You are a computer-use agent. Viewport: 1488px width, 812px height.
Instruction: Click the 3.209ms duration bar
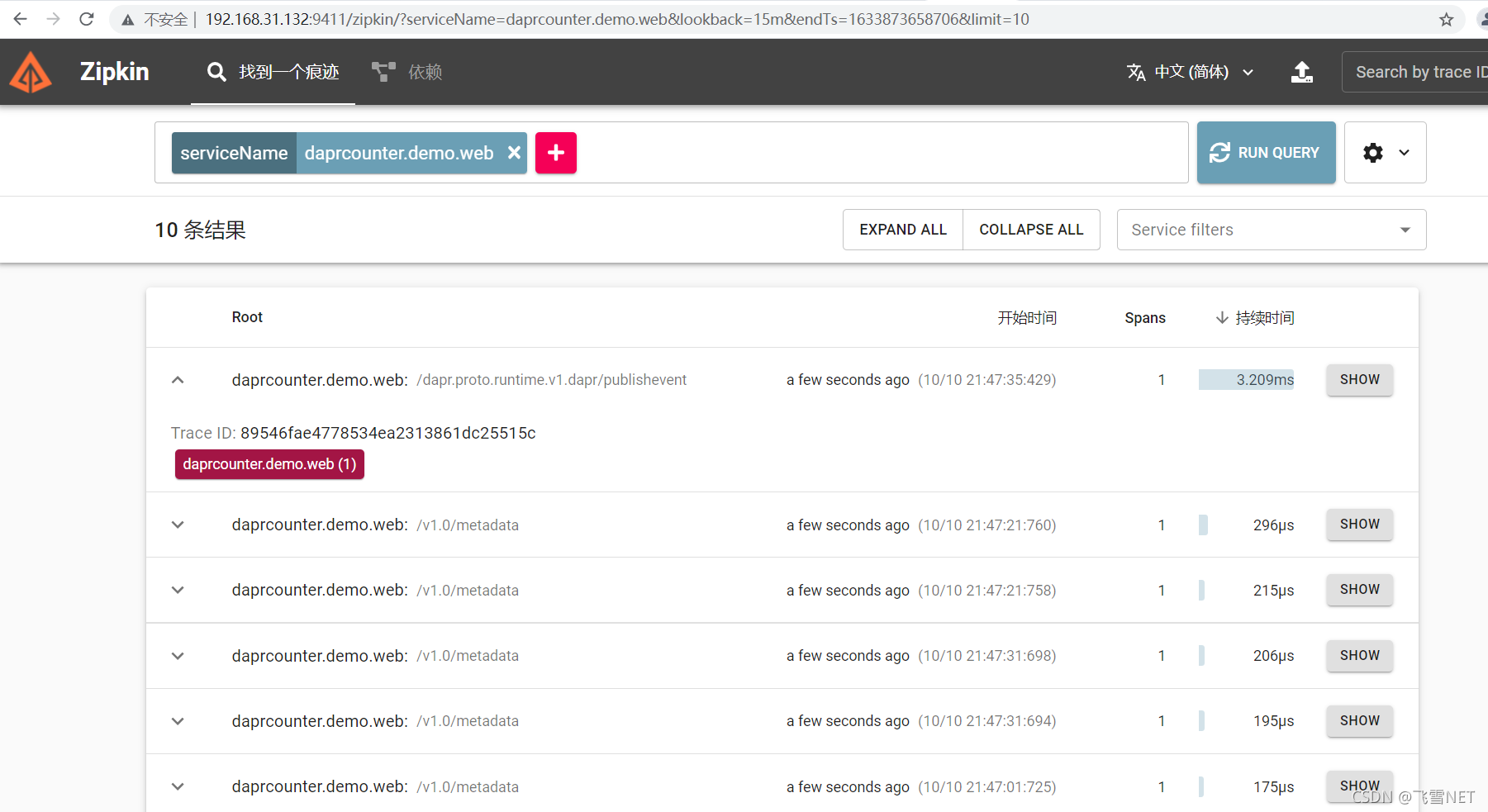pyautogui.click(x=1247, y=380)
